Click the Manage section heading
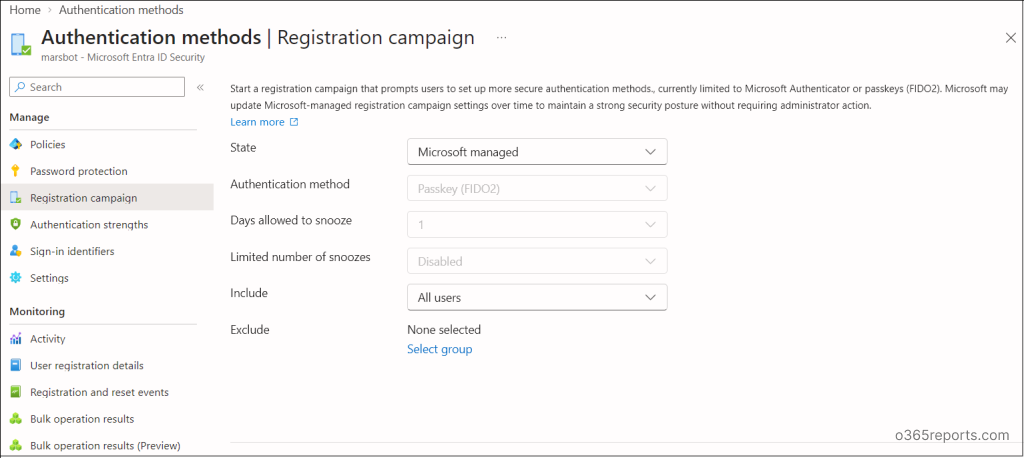 29,118
